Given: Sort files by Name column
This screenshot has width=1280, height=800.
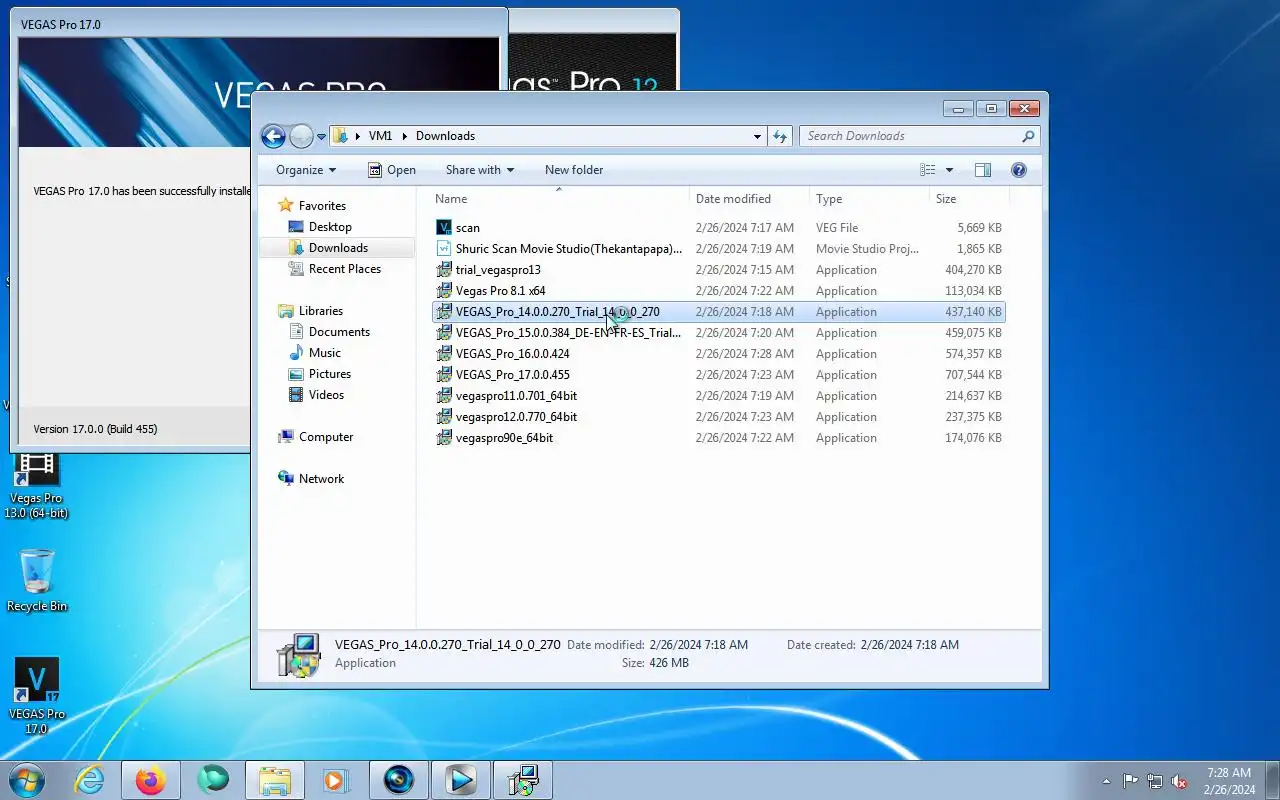Looking at the screenshot, I should tap(559, 199).
